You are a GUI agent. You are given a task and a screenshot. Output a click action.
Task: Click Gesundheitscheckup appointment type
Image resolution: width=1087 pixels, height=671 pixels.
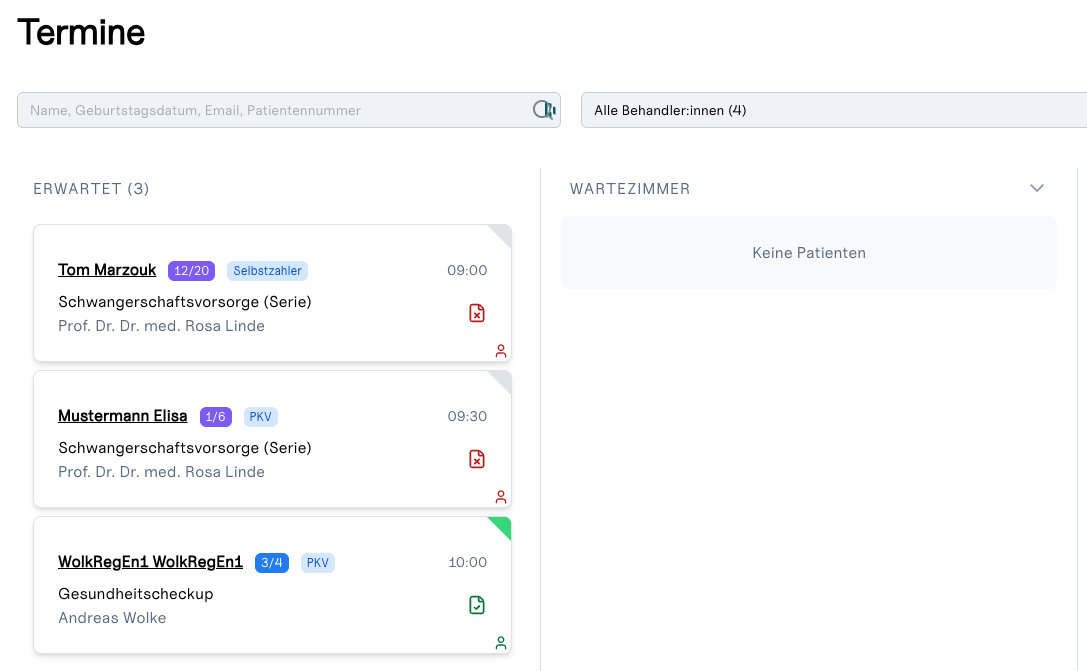point(136,593)
